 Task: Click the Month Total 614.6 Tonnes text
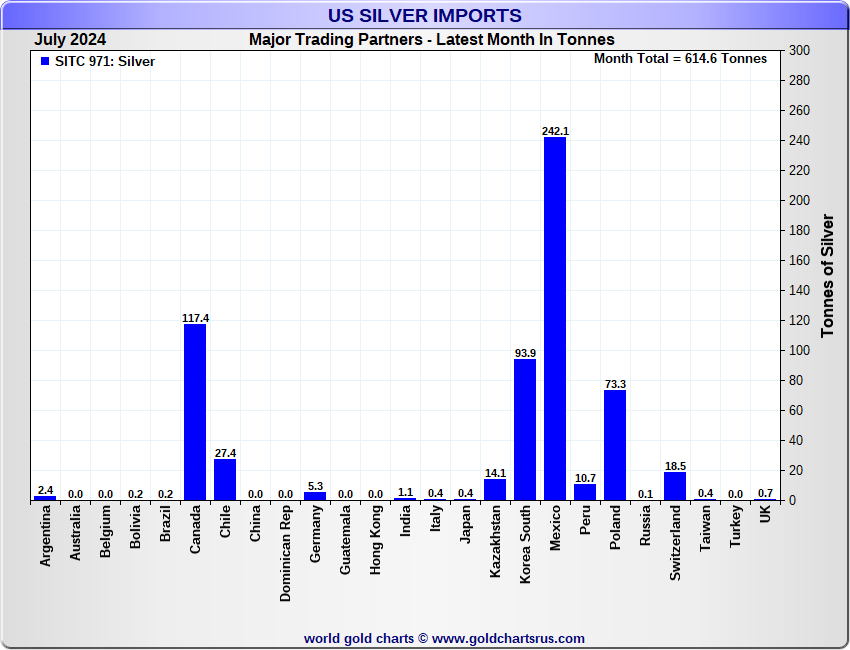click(x=680, y=59)
